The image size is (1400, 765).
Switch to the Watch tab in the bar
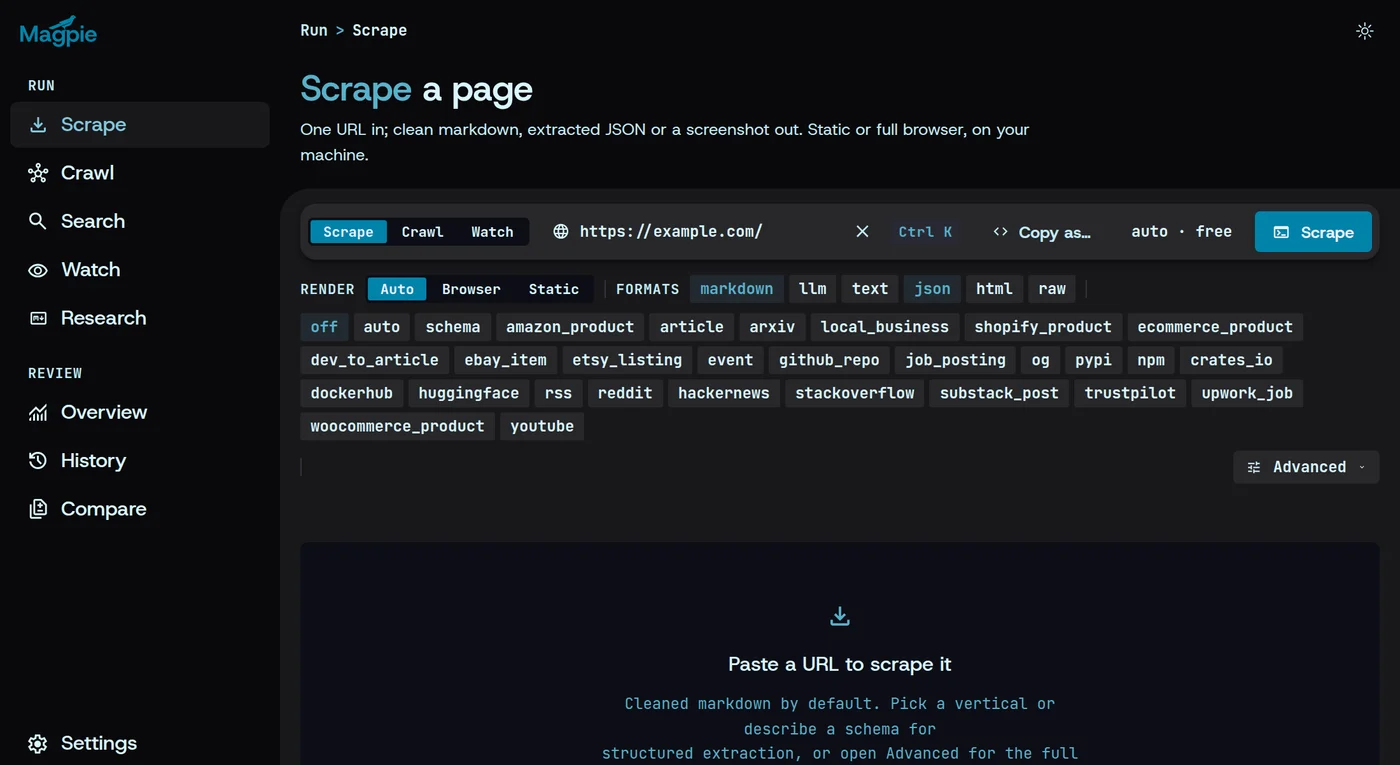492,232
